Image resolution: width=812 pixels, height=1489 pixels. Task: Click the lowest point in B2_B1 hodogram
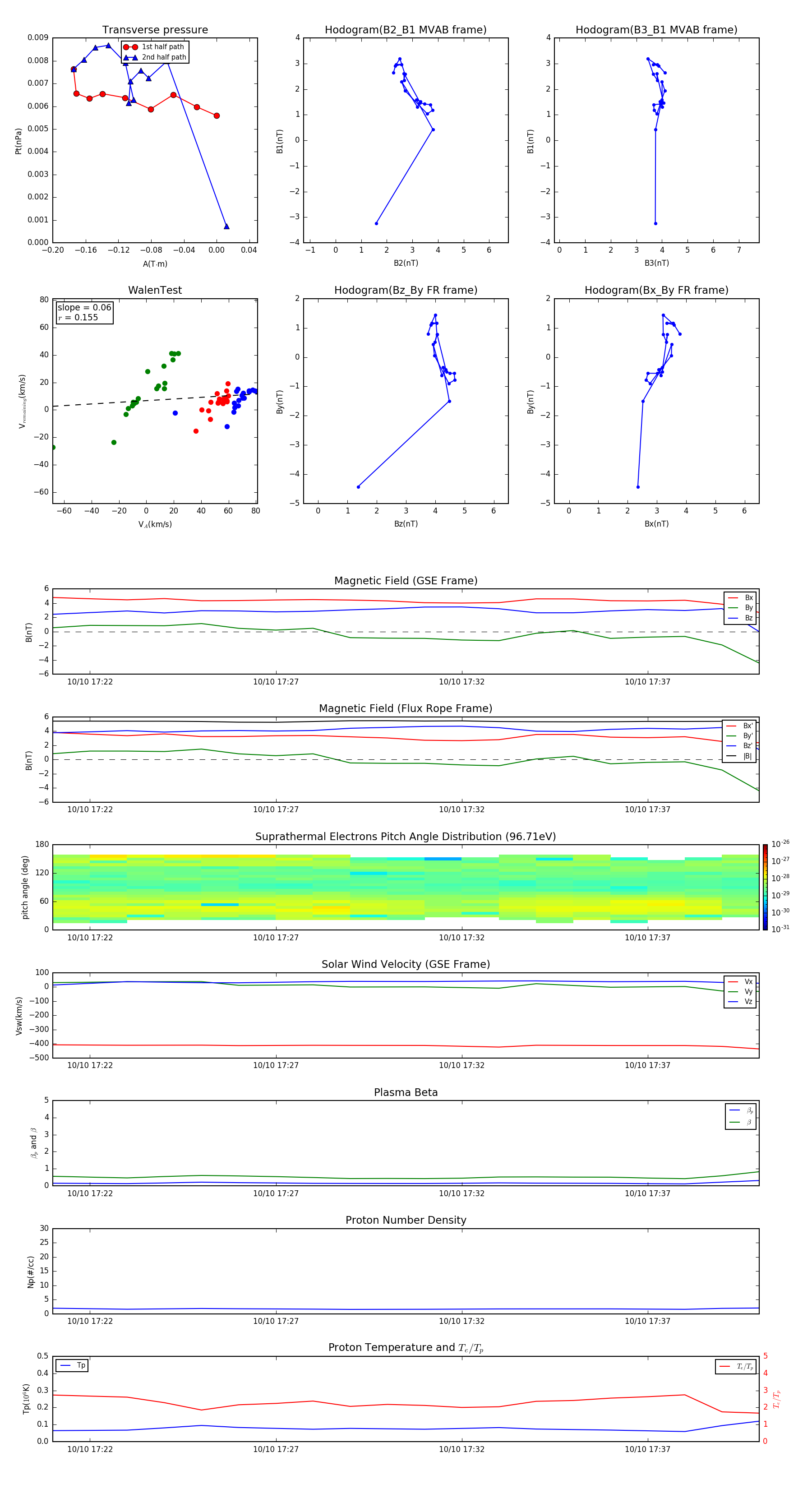click(376, 223)
